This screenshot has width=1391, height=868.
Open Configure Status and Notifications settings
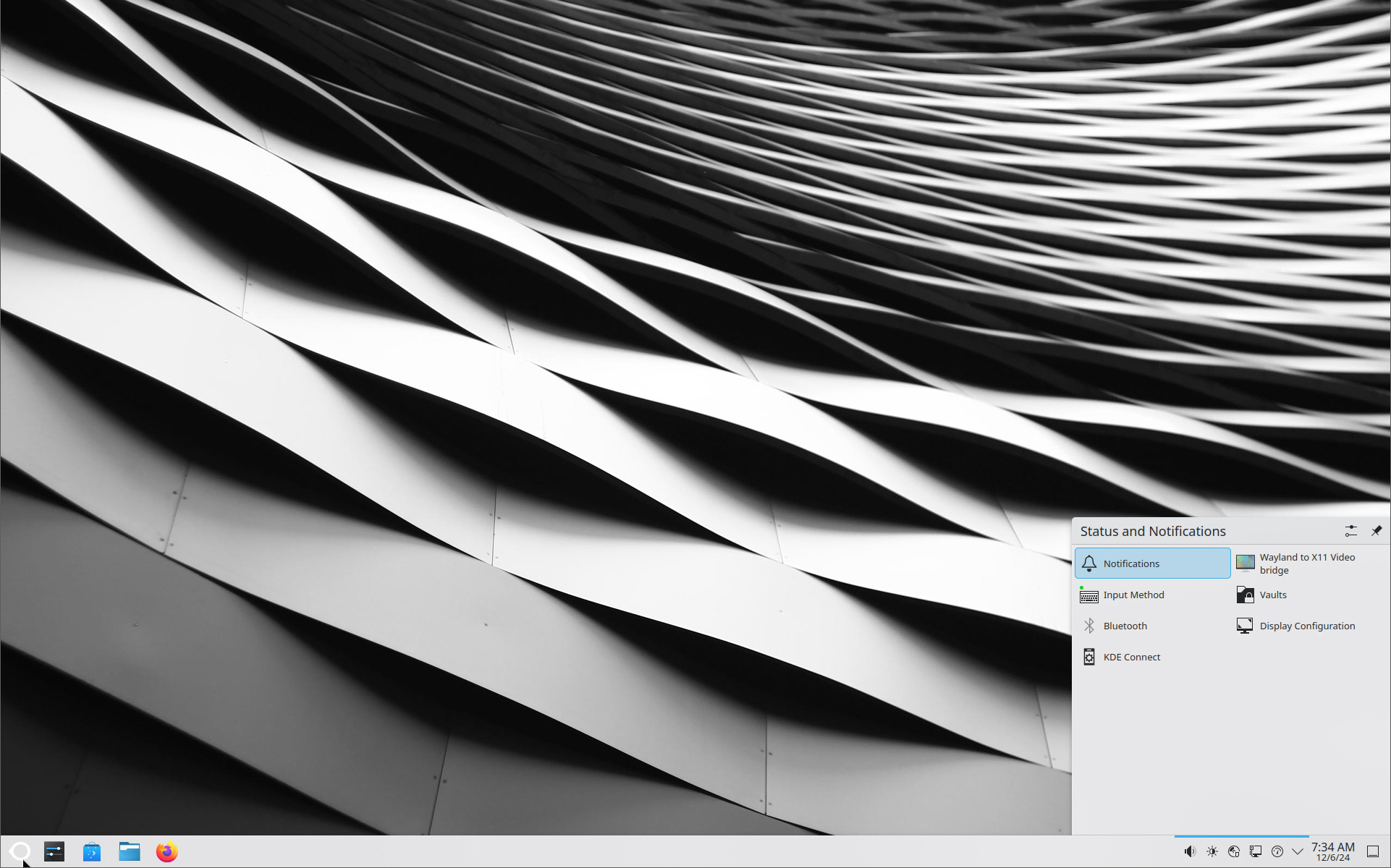tap(1350, 531)
